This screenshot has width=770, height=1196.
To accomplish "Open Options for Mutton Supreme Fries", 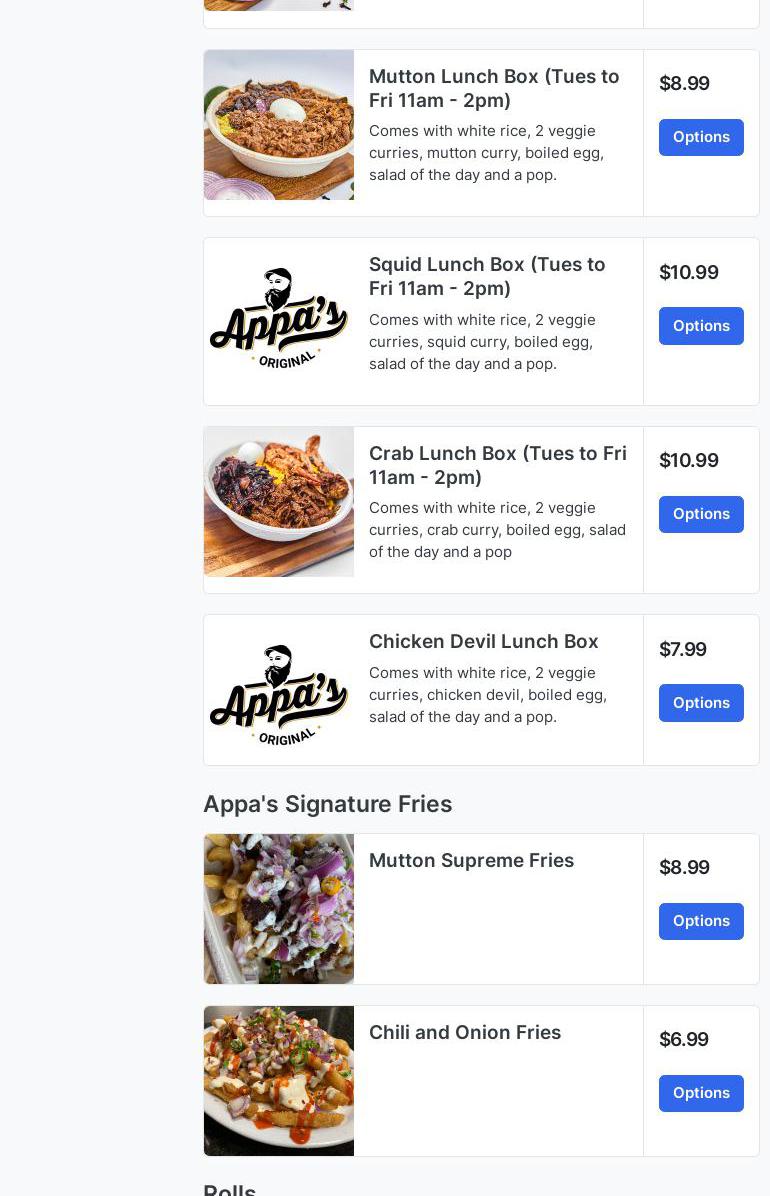I will [x=701, y=921].
